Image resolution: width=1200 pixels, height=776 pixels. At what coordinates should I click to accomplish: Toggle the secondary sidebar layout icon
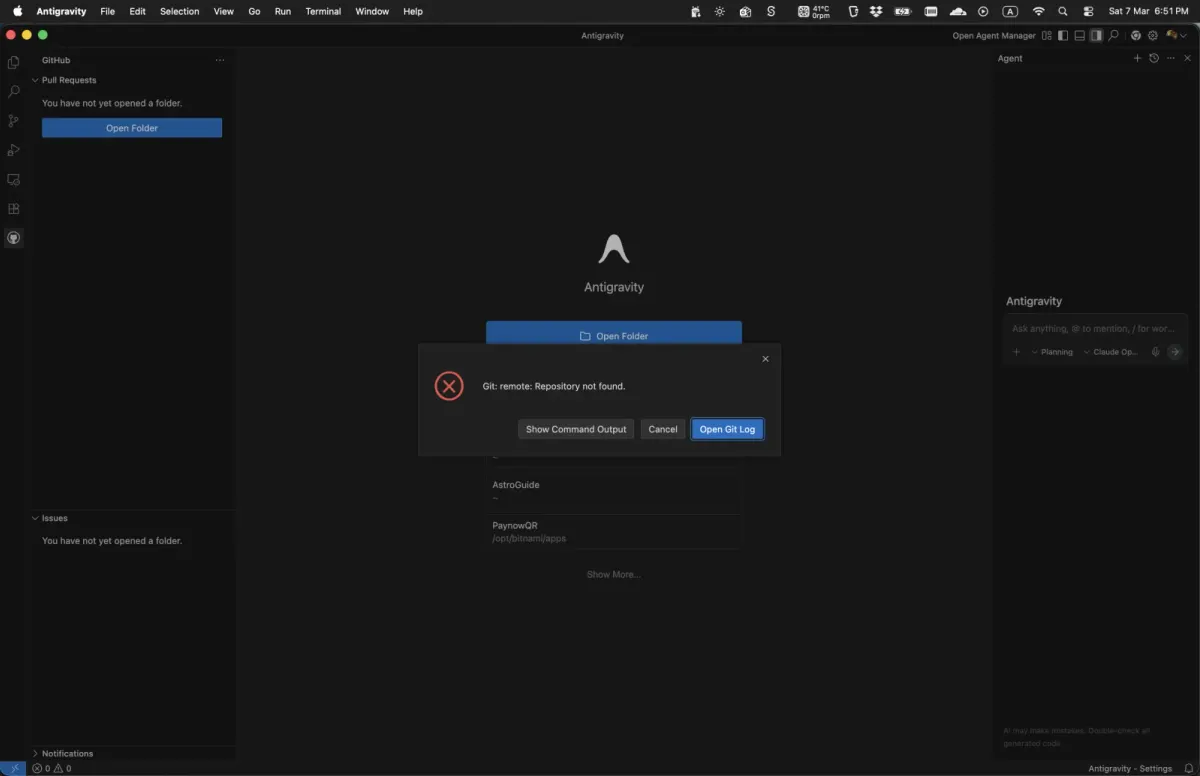(1096, 36)
